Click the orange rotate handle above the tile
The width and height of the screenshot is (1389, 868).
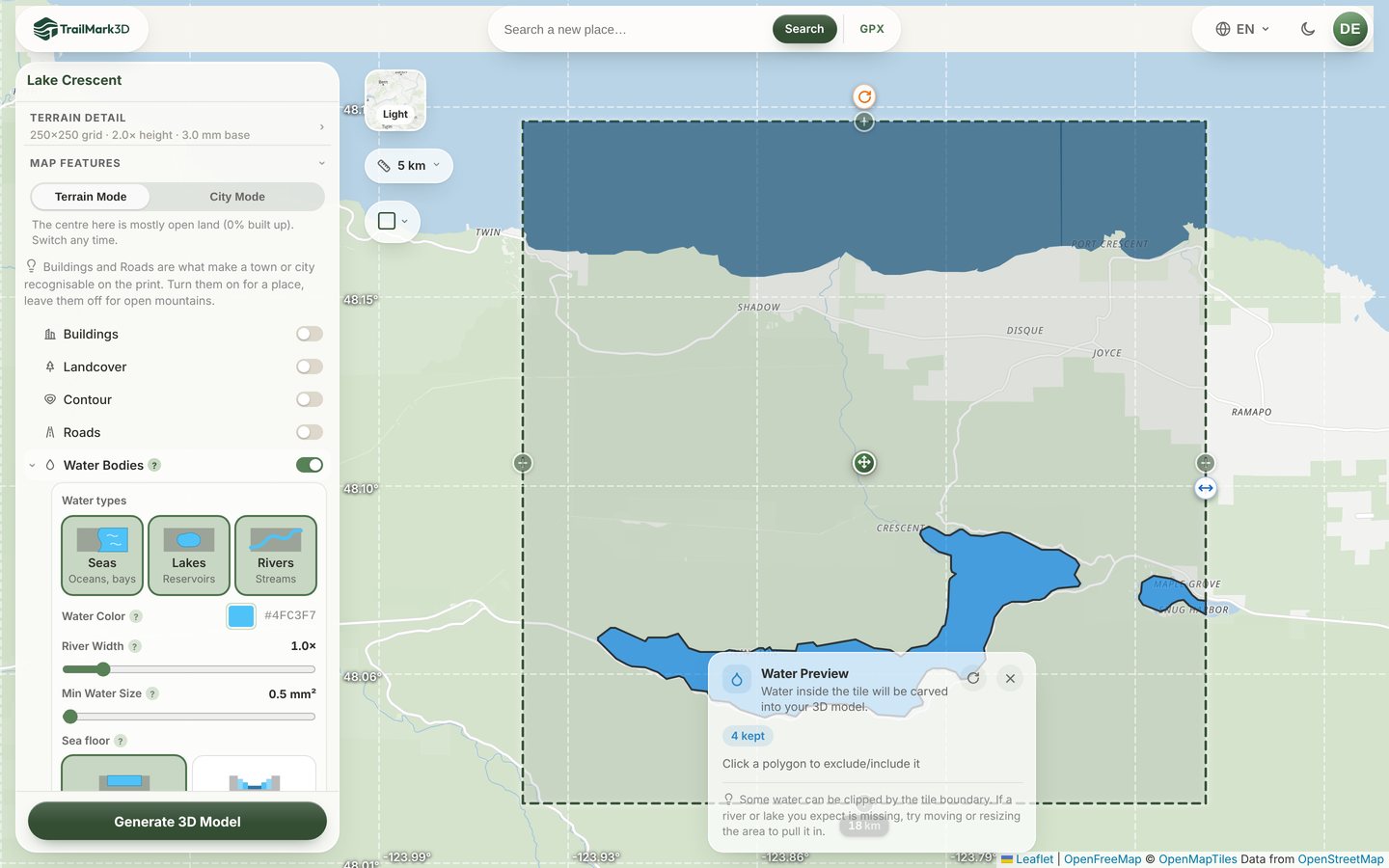[x=864, y=96]
